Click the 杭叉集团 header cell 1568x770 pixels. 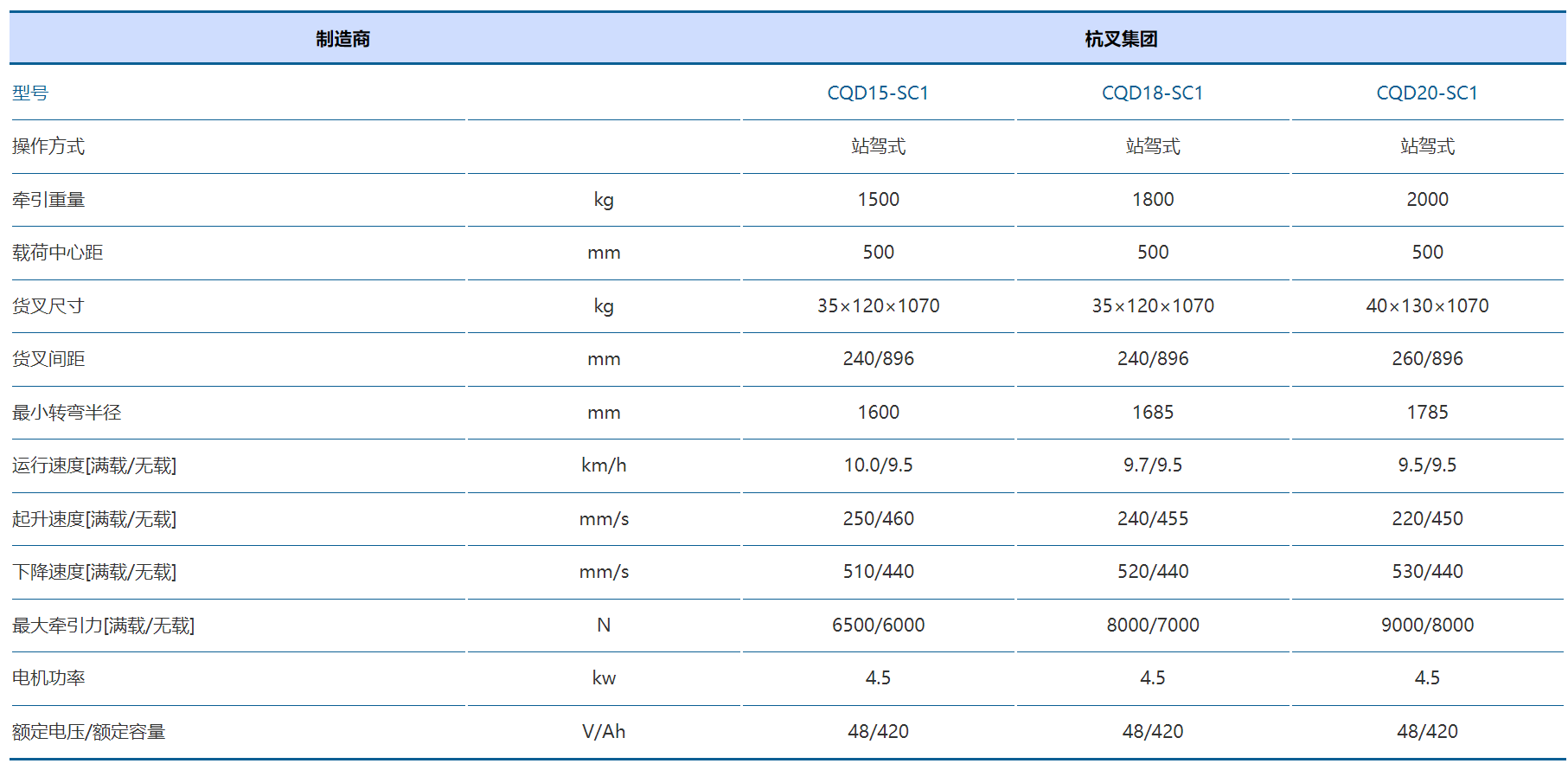pos(1121,39)
